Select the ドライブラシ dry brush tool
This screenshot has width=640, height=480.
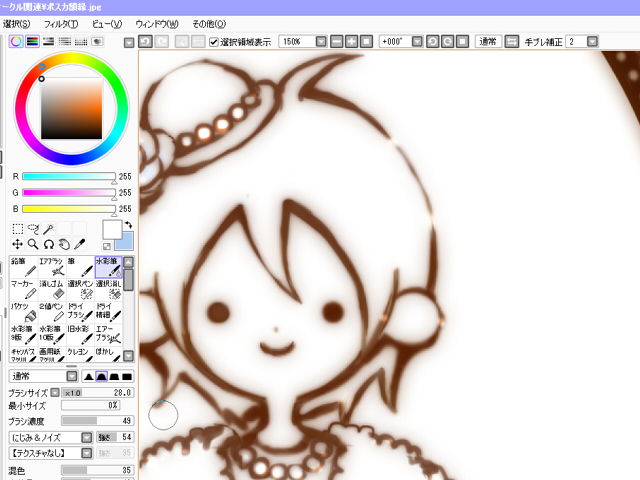click(x=80, y=312)
